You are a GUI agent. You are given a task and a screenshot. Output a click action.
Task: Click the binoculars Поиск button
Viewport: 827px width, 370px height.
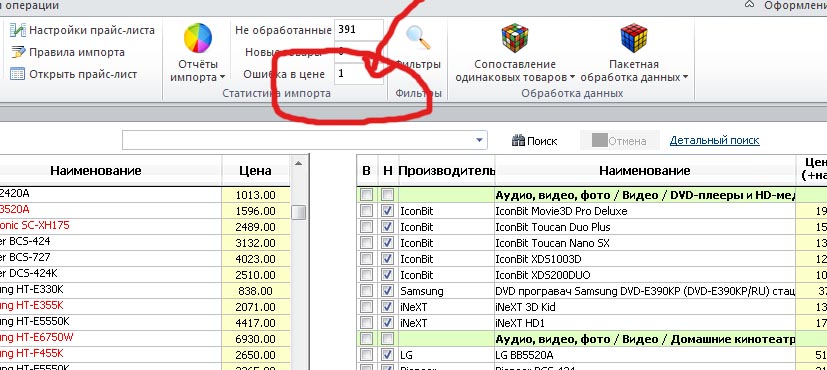[x=534, y=141]
